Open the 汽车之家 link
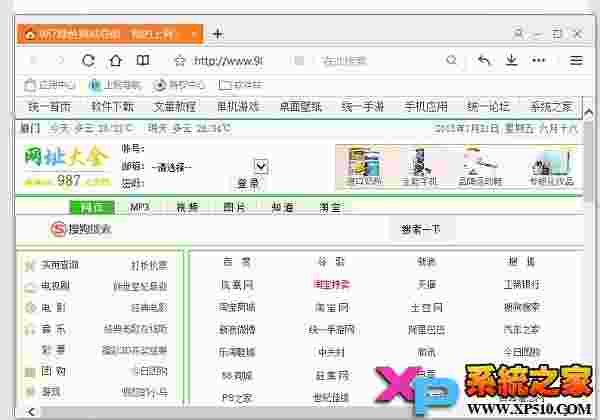The width and height of the screenshot is (600, 420). (x=521, y=330)
